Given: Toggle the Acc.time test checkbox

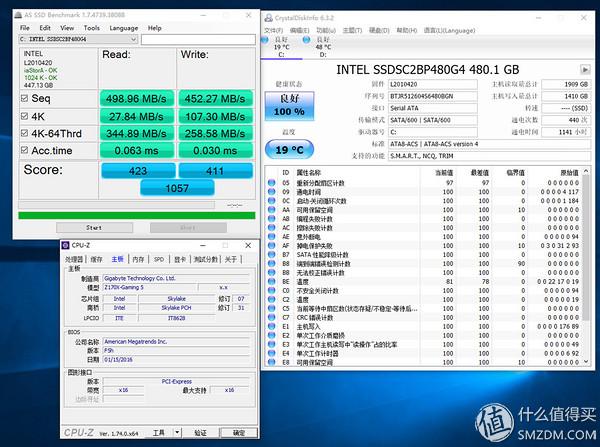Looking at the screenshot, I should click(24, 150).
